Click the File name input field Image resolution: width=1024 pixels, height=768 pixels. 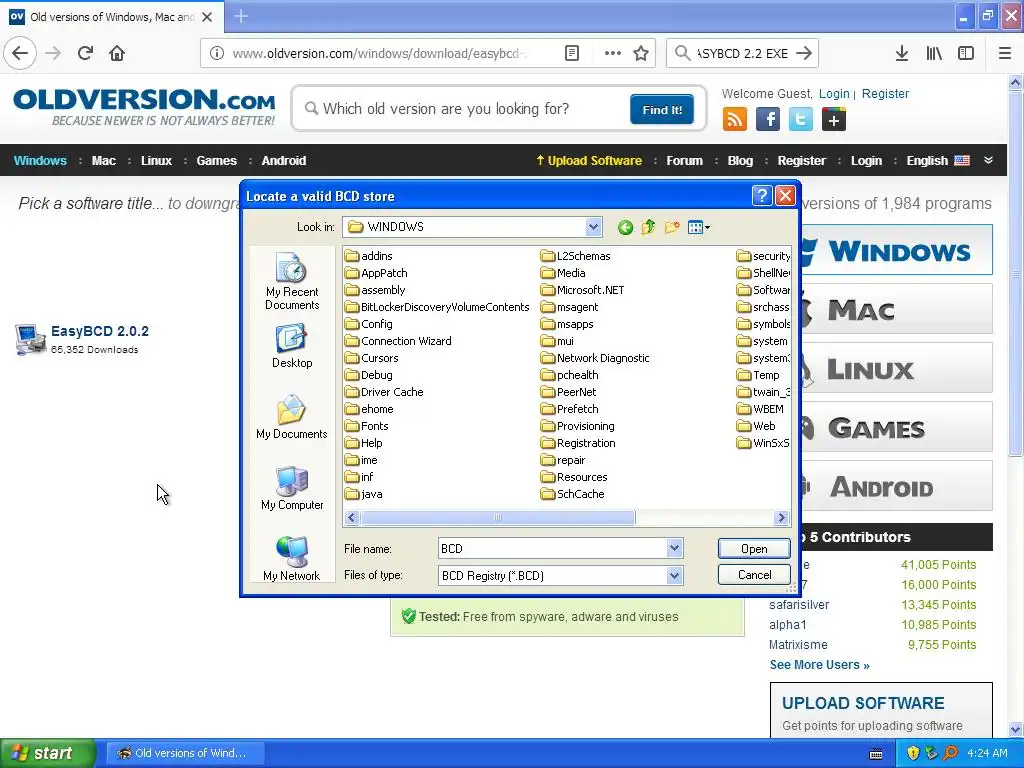pyautogui.click(x=552, y=549)
